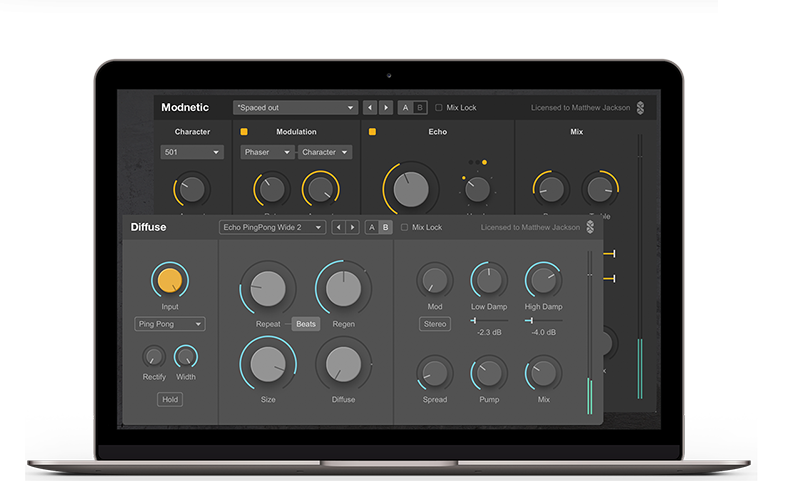Select next preset arrow in Modnetic
This screenshot has height=481, width=800.
tap(386, 108)
